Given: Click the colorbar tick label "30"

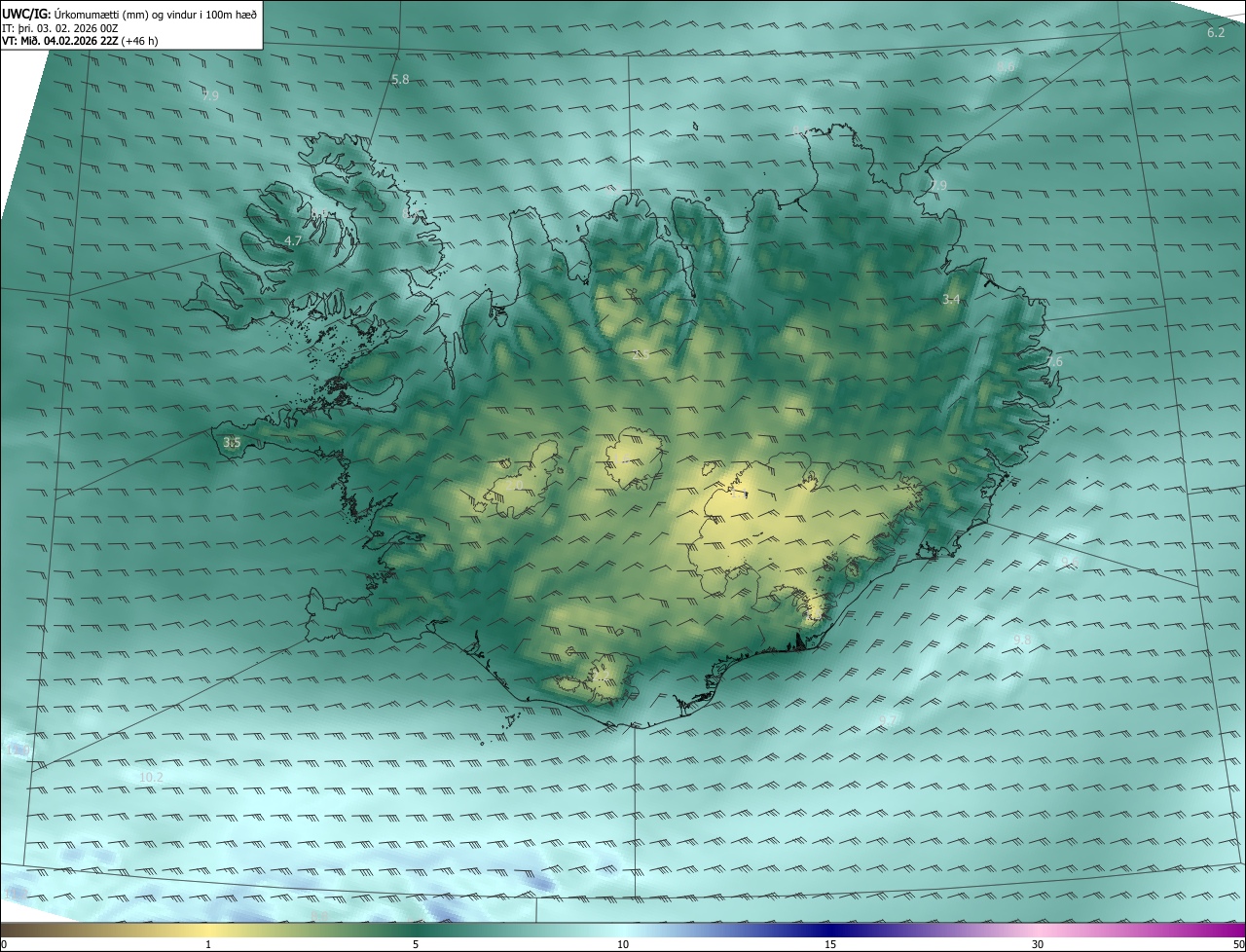Looking at the screenshot, I should (1038, 944).
